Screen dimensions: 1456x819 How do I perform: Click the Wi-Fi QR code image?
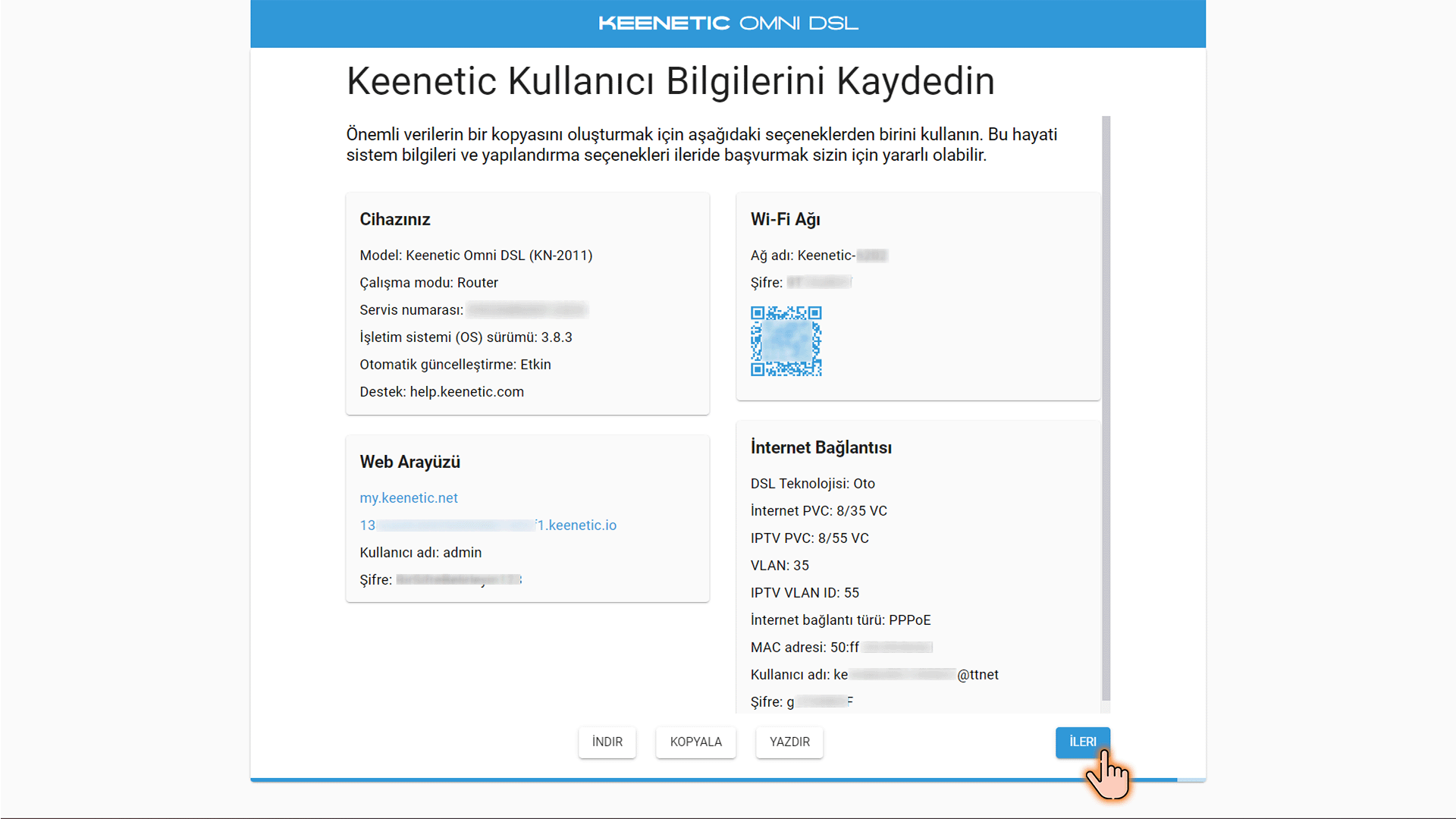point(786,341)
